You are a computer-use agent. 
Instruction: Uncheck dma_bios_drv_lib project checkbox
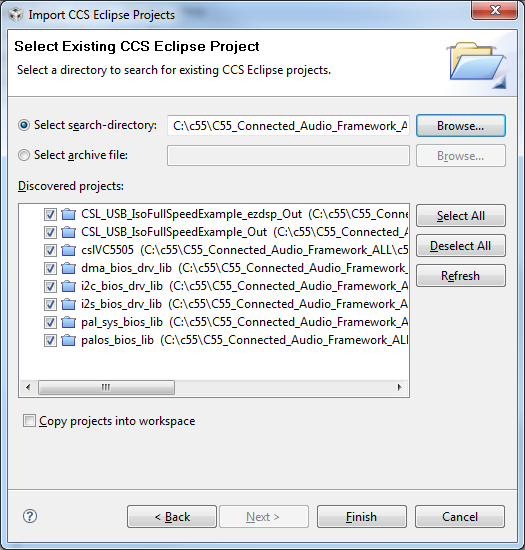[50, 268]
